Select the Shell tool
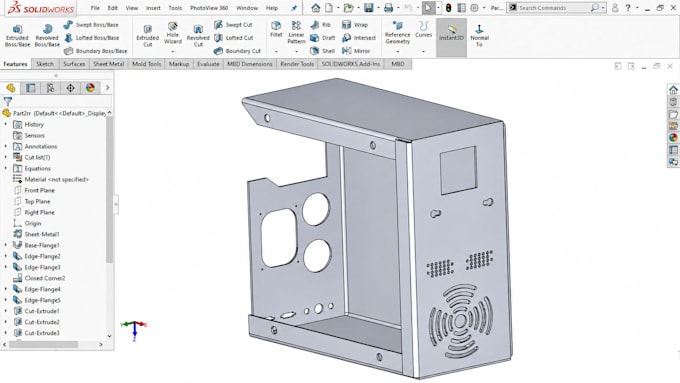 tap(322, 51)
